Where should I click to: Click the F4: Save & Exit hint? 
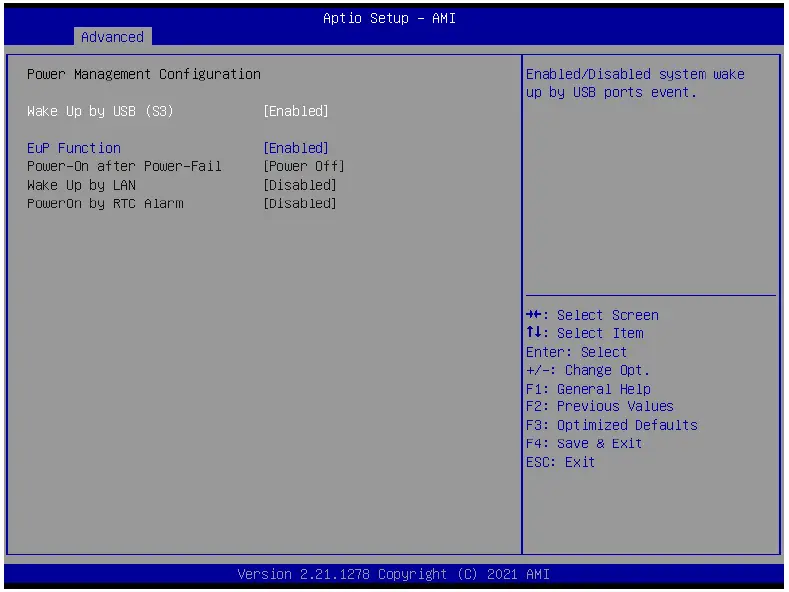(584, 443)
